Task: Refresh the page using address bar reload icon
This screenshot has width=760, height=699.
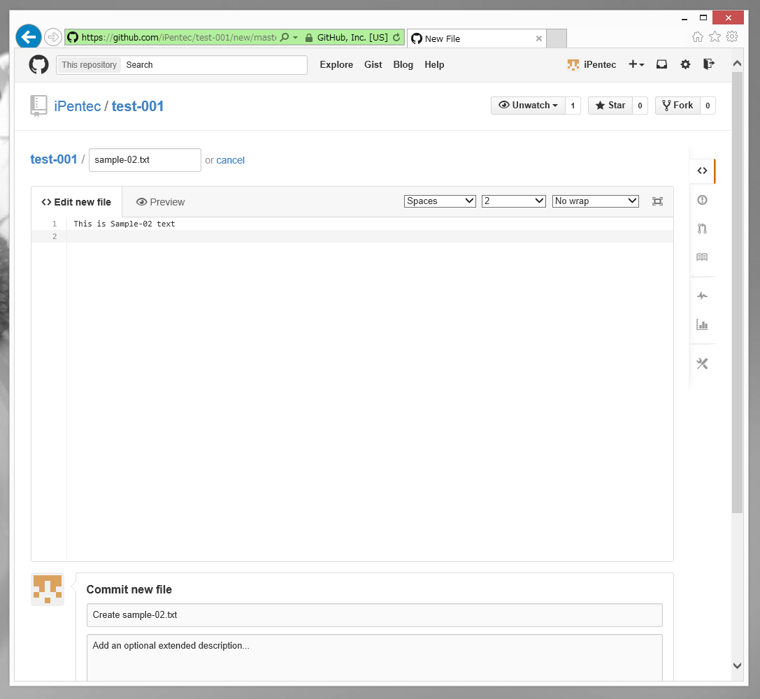Action: (x=396, y=37)
